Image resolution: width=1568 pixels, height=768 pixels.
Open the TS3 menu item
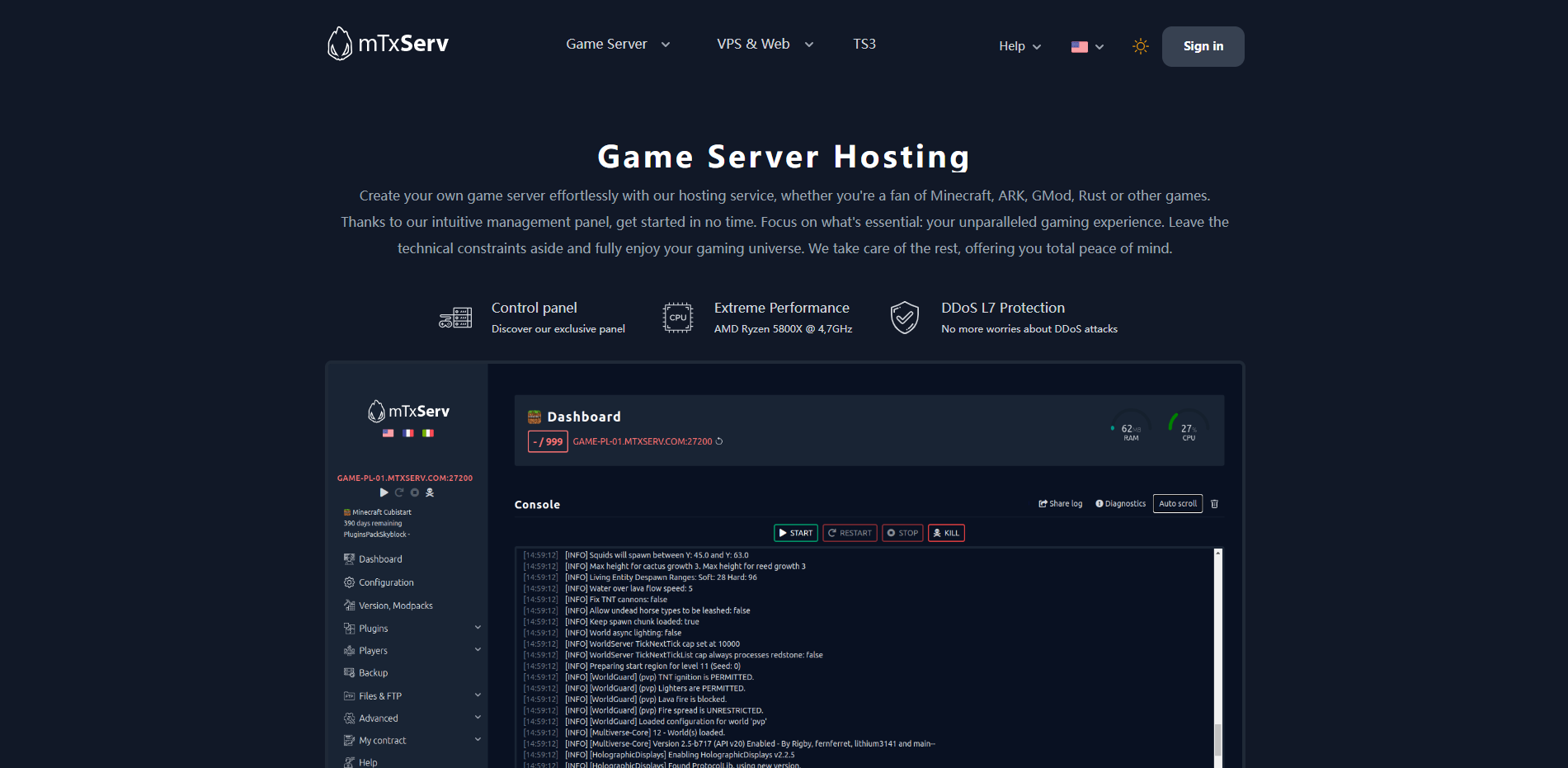(864, 44)
